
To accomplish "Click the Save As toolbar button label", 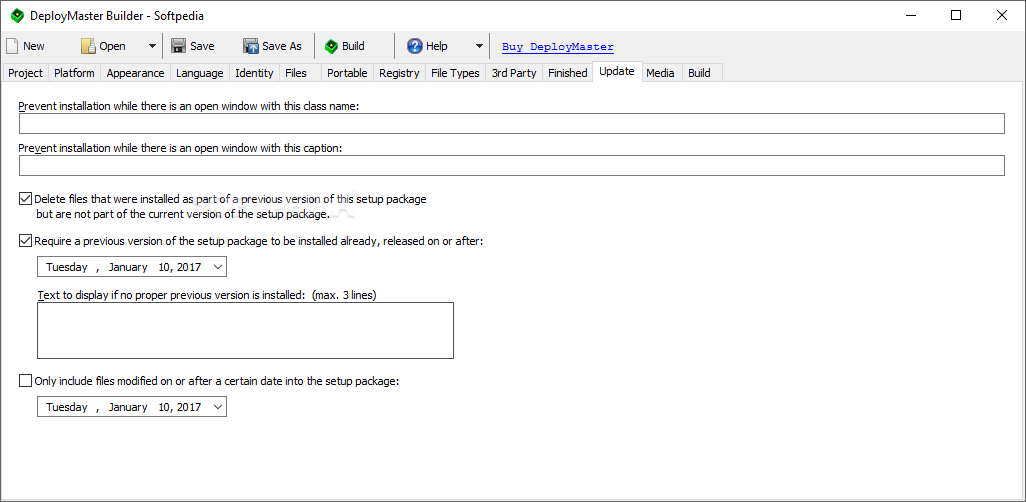I will point(282,46).
